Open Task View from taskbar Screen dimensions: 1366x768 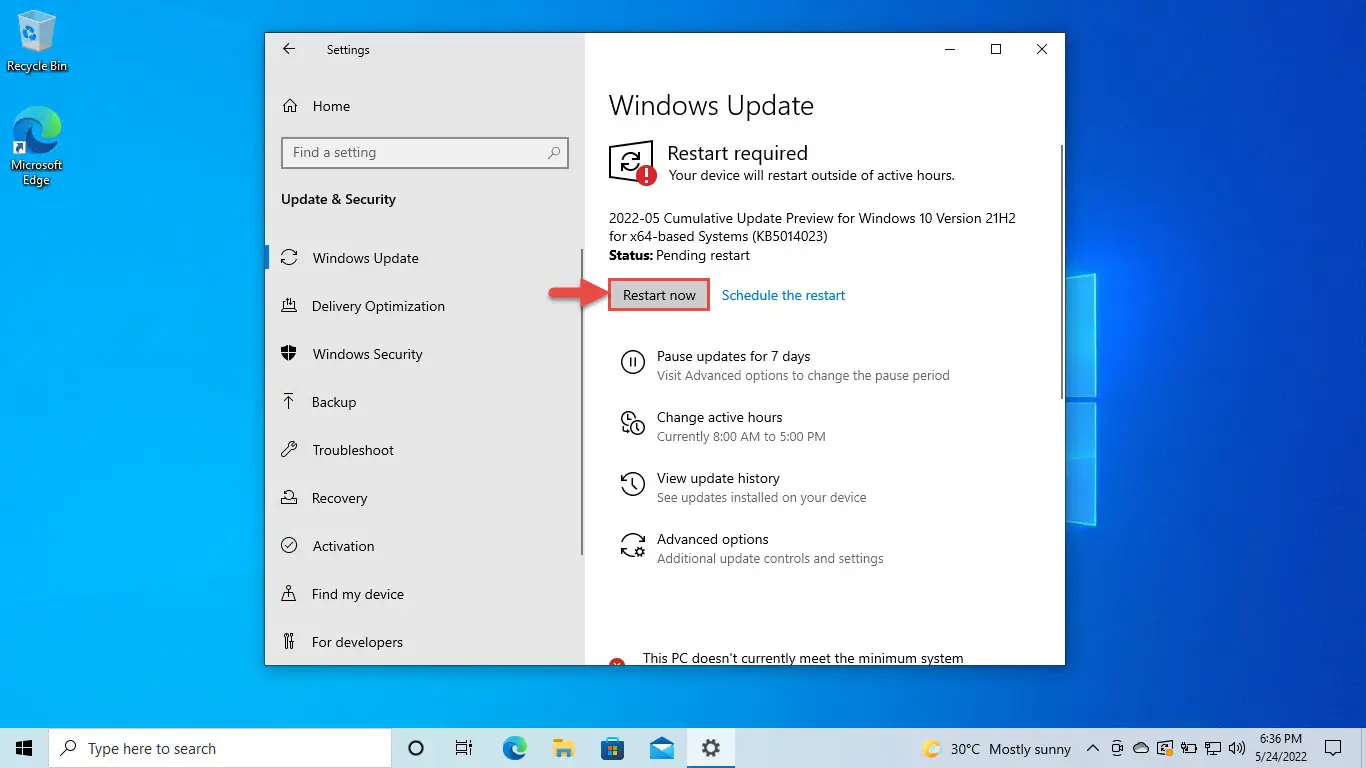tap(464, 748)
